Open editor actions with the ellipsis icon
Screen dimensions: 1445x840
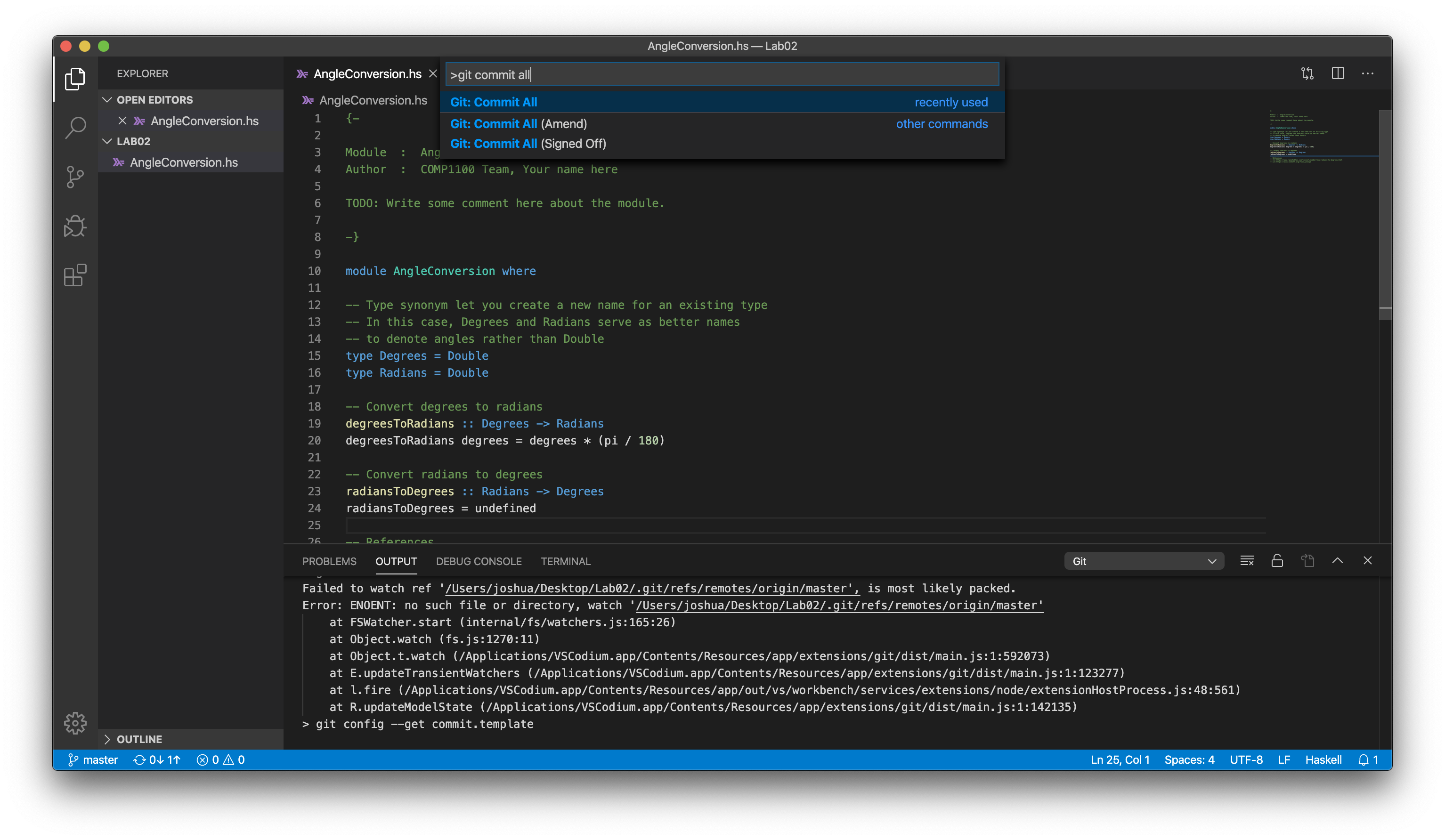[1369, 73]
